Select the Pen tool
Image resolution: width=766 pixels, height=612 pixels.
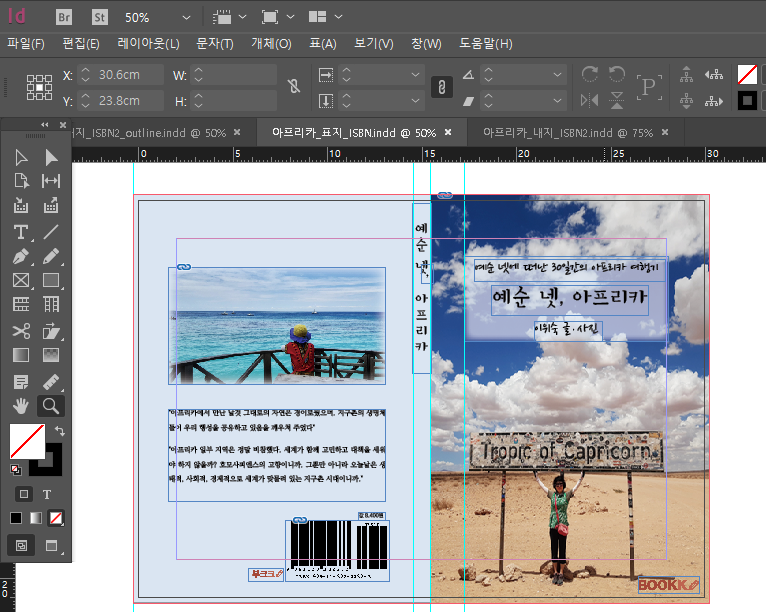pyautogui.click(x=21, y=256)
